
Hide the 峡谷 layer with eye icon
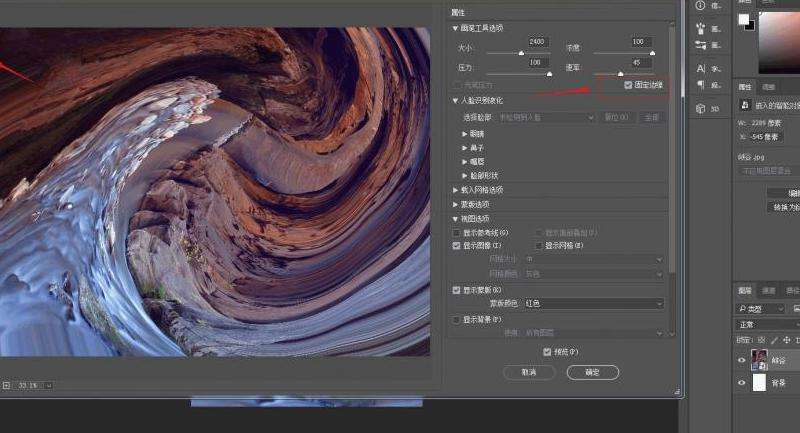(x=742, y=360)
